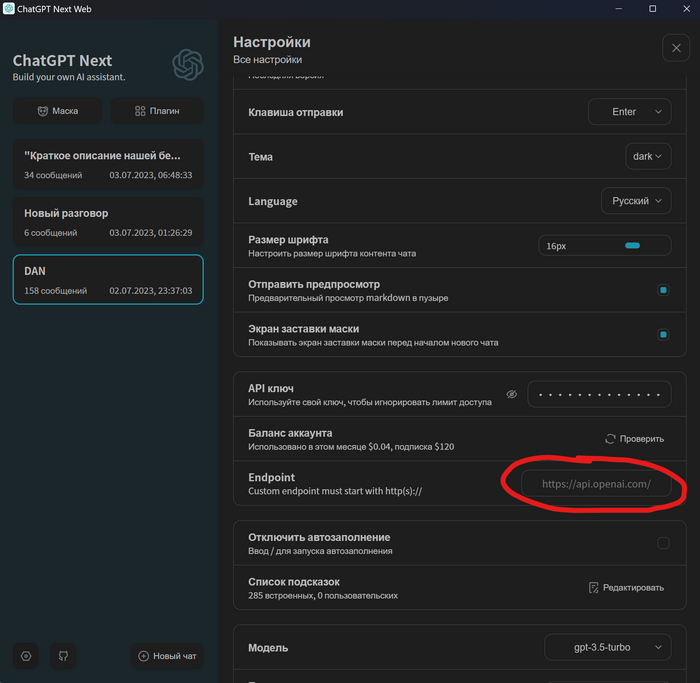Click the Маска button with mask icon
The image size is (700, 683).
point(58,111)
